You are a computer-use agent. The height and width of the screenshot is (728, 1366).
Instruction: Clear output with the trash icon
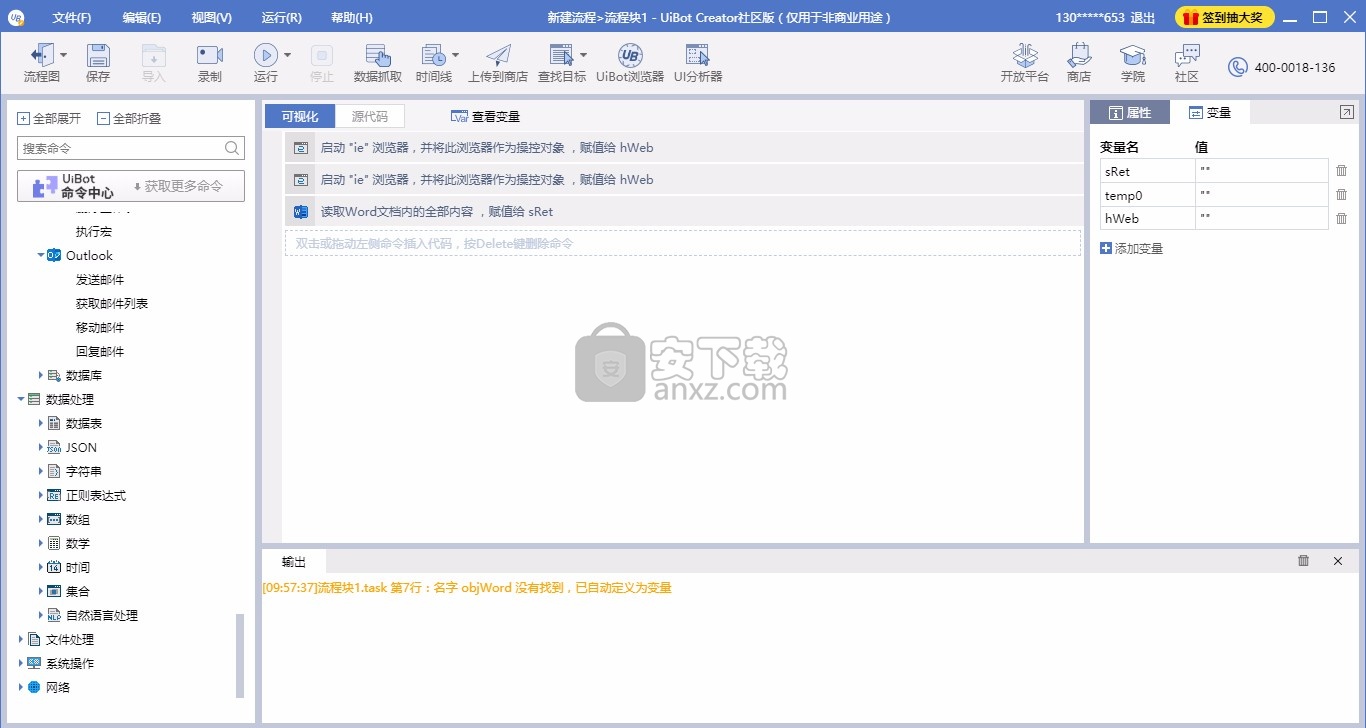(1303, 561)
